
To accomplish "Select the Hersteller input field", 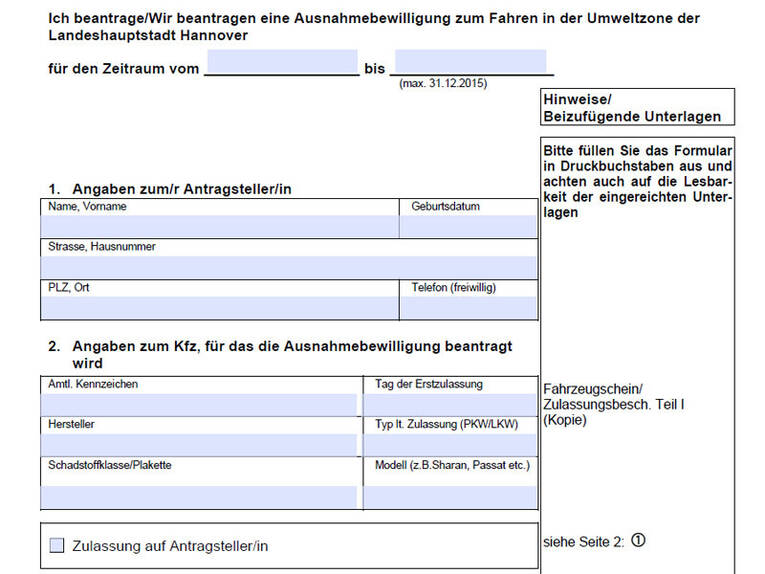I will [199, 444].
